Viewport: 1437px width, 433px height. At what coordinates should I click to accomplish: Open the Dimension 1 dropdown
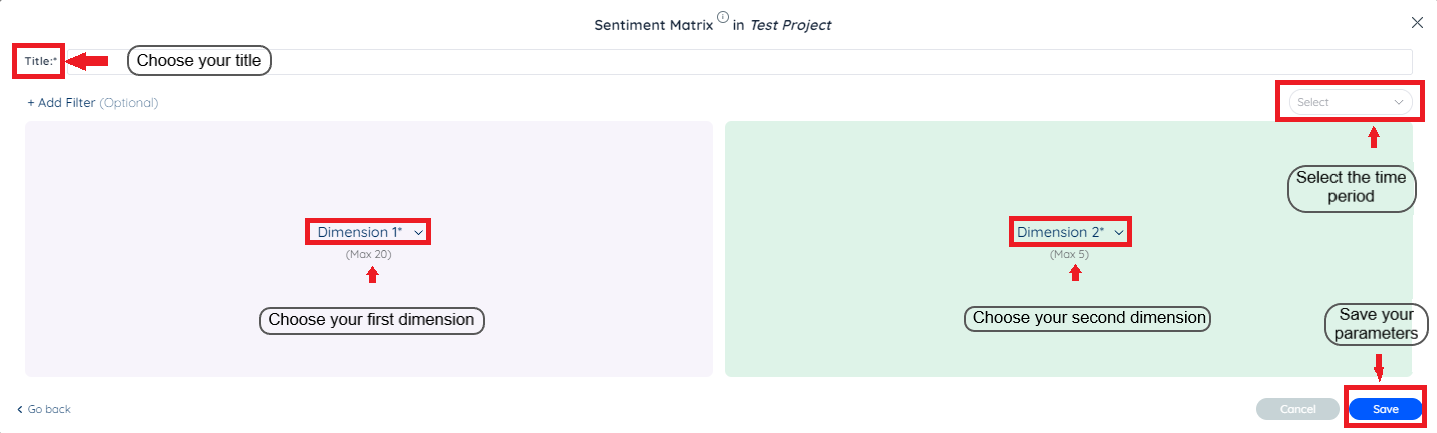point(369,232)
